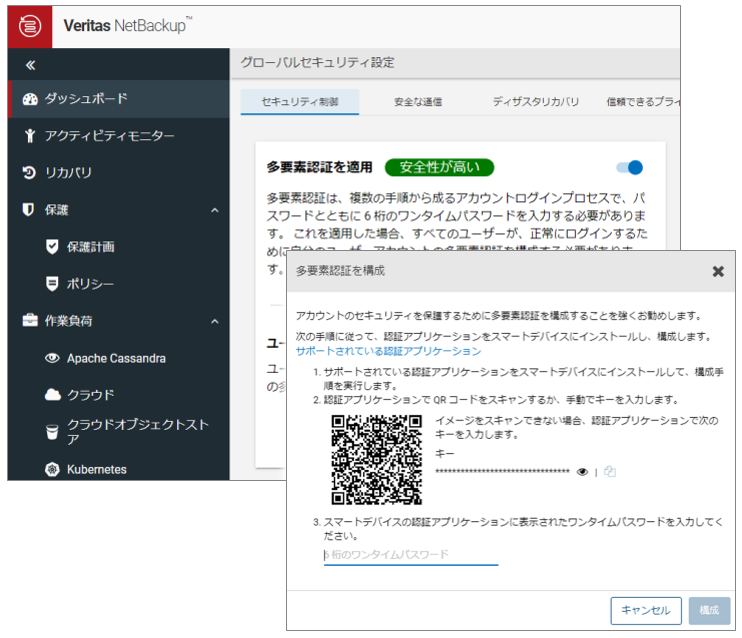This screenshot has height=638, width=742.
Task: Click the キャンセル button
Action: point(646,611)
